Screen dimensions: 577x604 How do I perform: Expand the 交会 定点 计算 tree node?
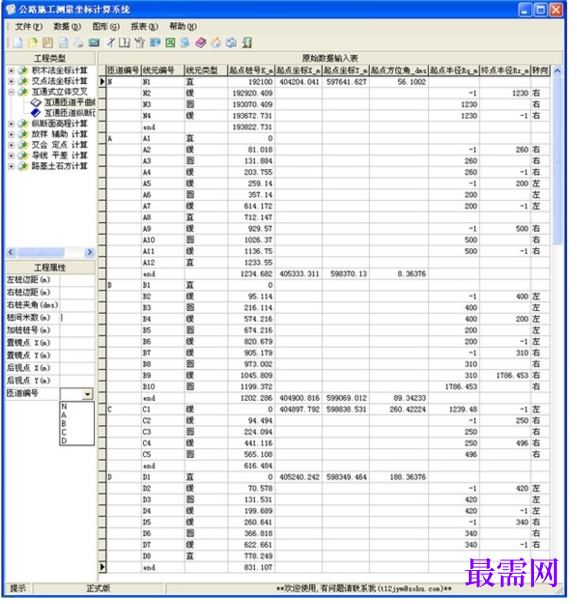tap(11, 145)
